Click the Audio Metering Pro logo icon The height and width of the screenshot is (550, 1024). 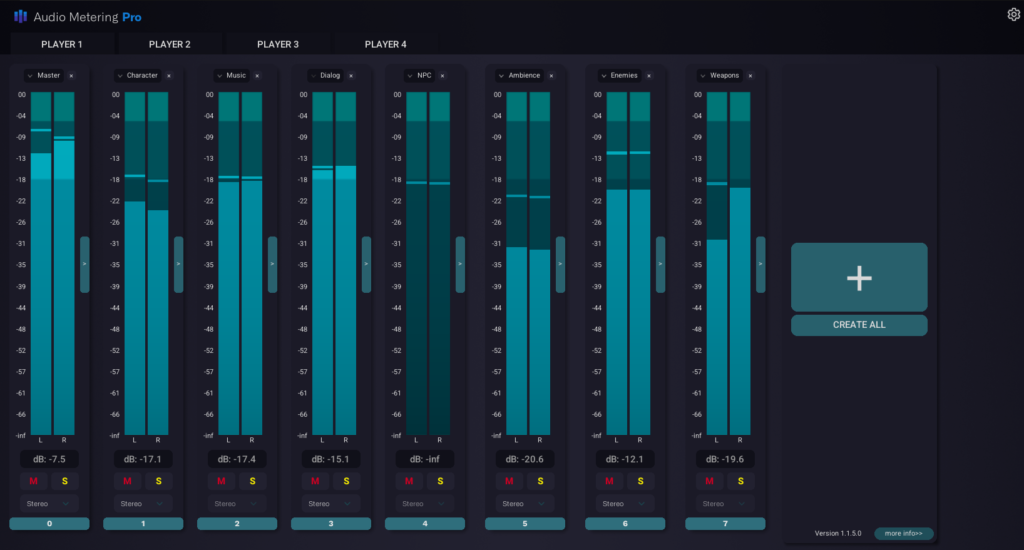coord(20,17)
